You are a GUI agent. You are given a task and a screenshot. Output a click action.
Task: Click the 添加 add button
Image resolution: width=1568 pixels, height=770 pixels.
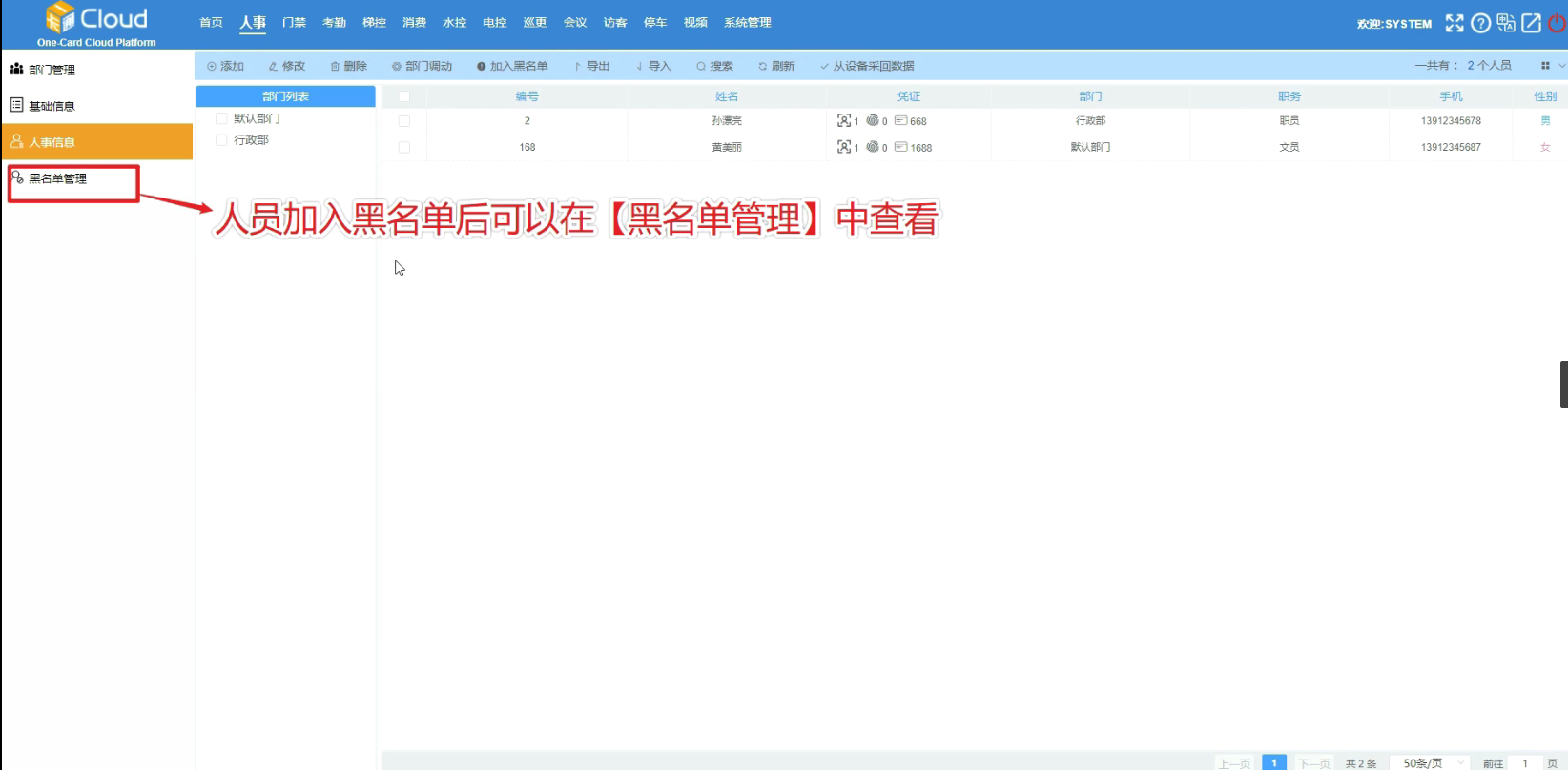pyautogui.click(x=226, y=66)
